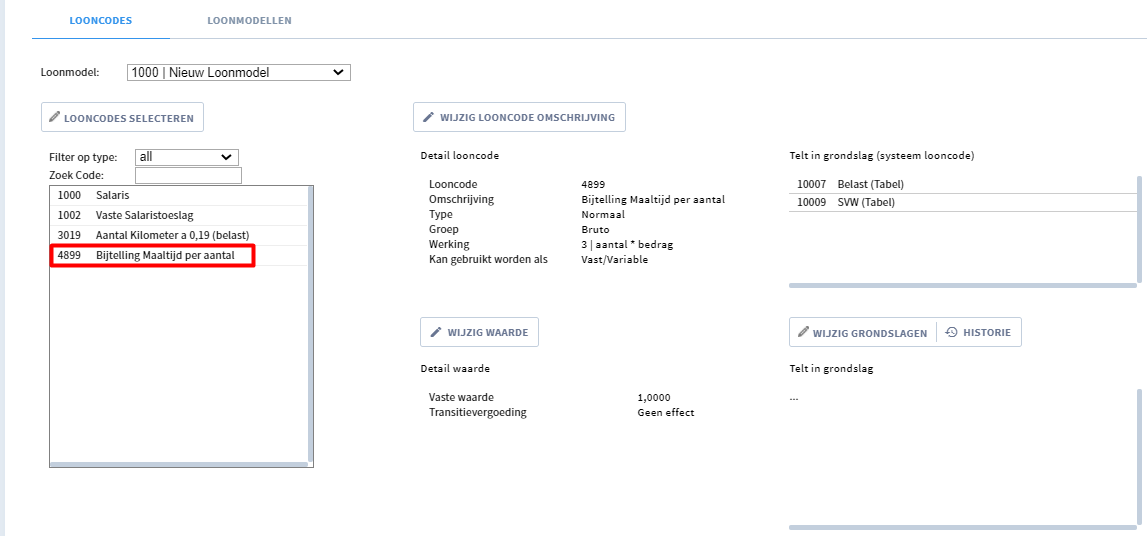Click pencil icon on Looncodes selecteren
This screenshot has height=536, width=1147.
pos(54,118)
